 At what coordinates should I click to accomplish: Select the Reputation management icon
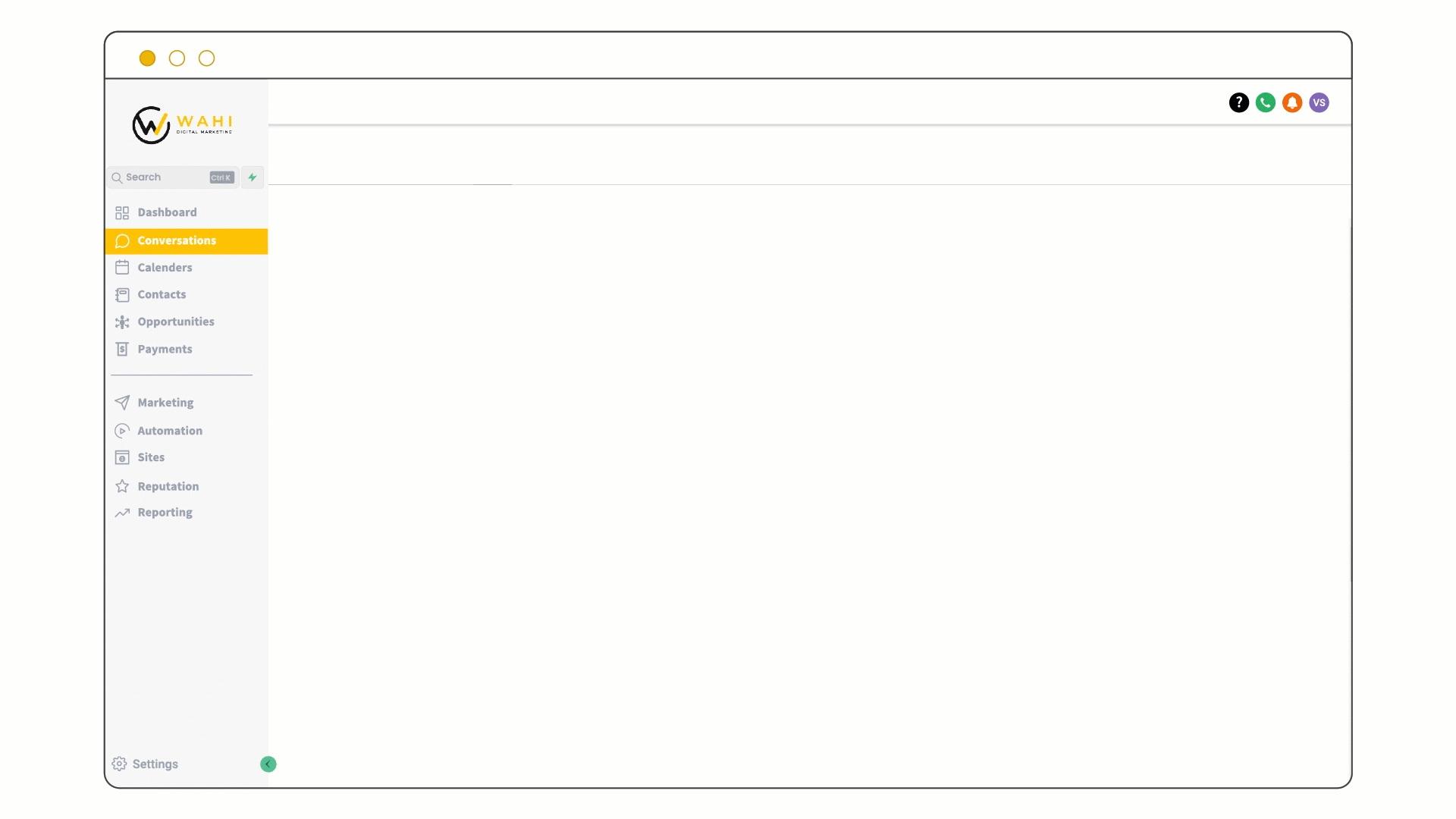point(121,486)
